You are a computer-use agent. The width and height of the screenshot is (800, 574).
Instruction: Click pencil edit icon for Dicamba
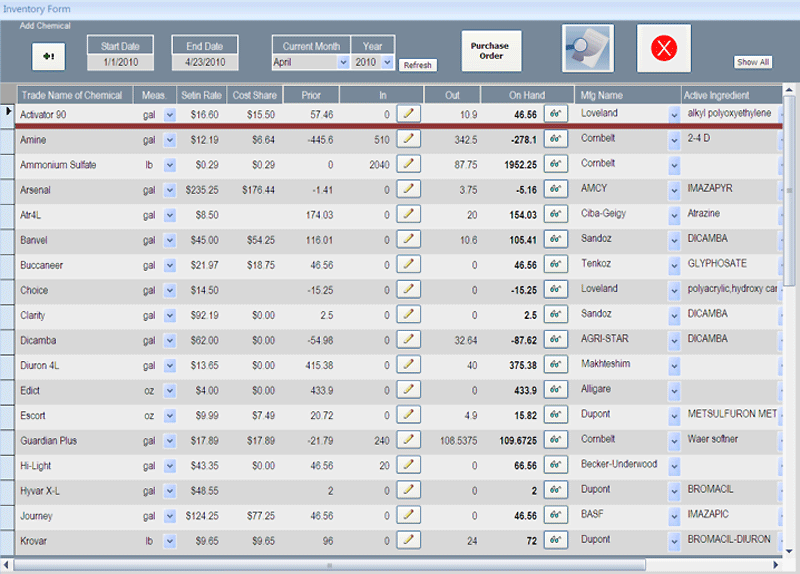pyautogui.click(x=408, y=339)
